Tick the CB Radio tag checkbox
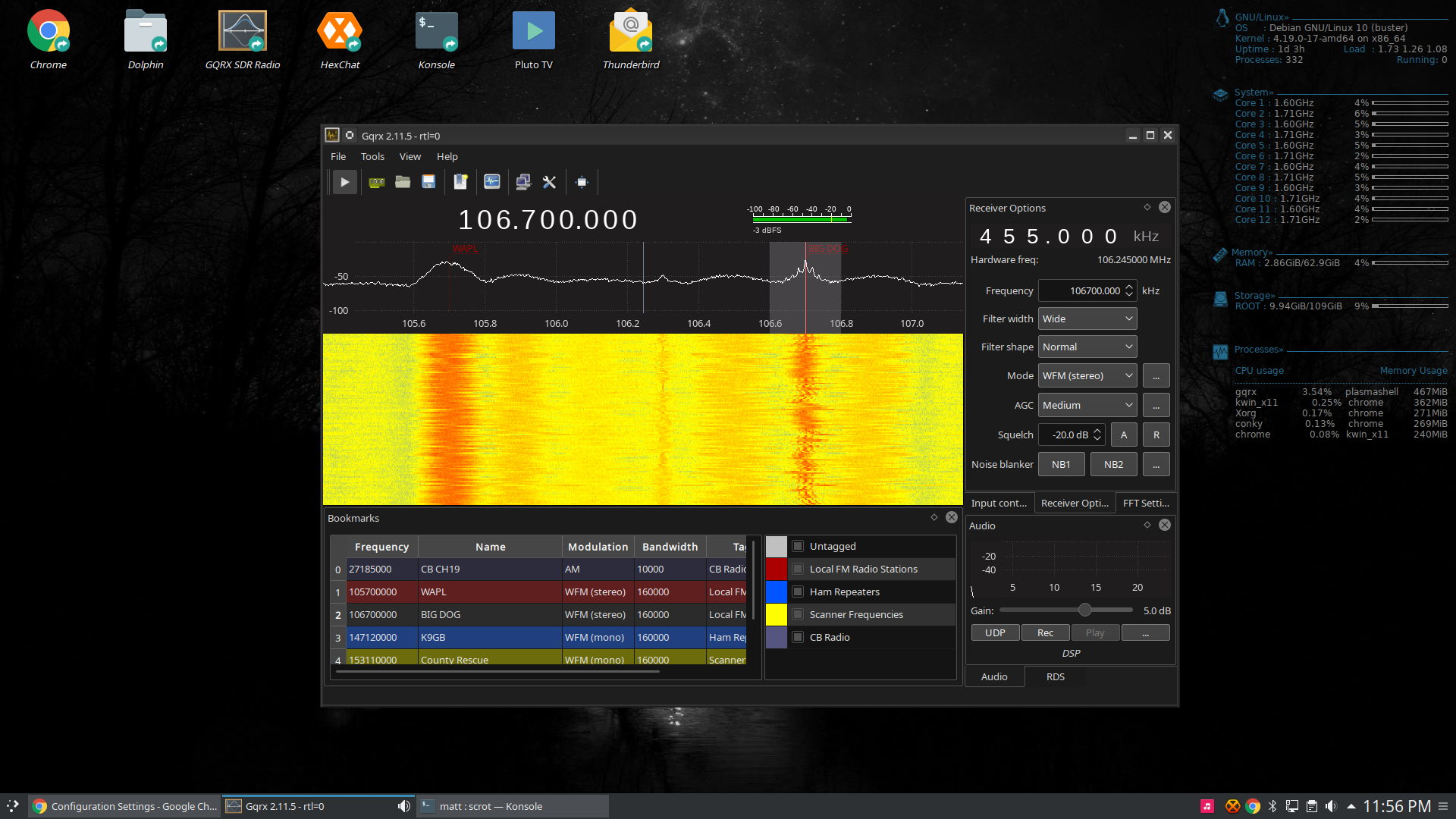Image resolution: width=1456 pixels, height=819 pixels. 798,638
